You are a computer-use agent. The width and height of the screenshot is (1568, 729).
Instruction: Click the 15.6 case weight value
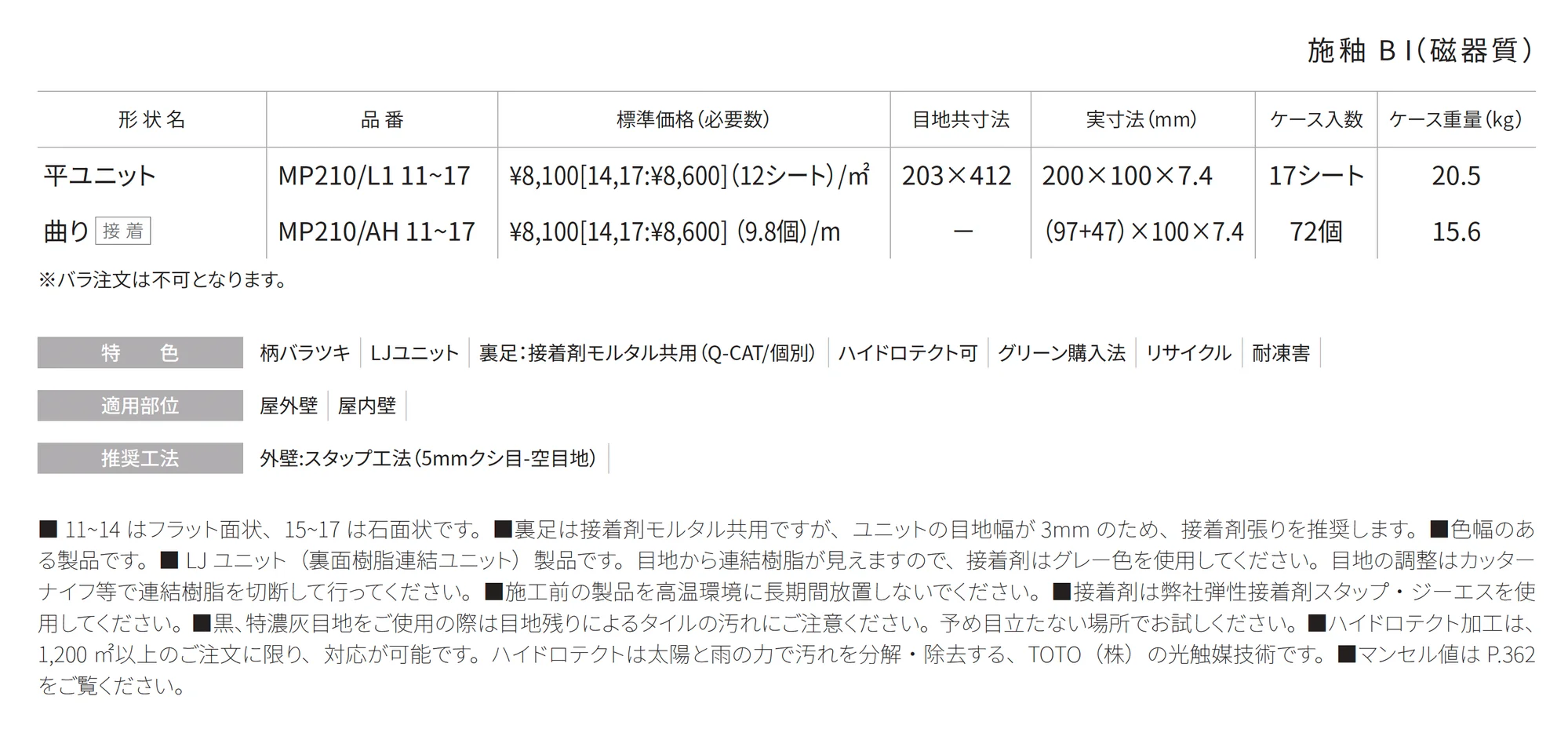[1456, 231]
